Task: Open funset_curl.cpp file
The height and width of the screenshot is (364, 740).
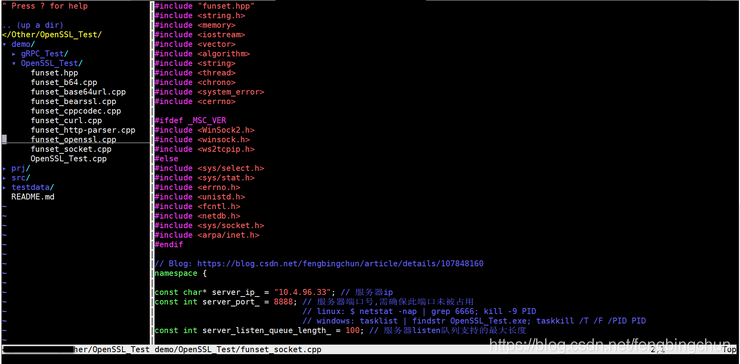Action: (66, 120)
